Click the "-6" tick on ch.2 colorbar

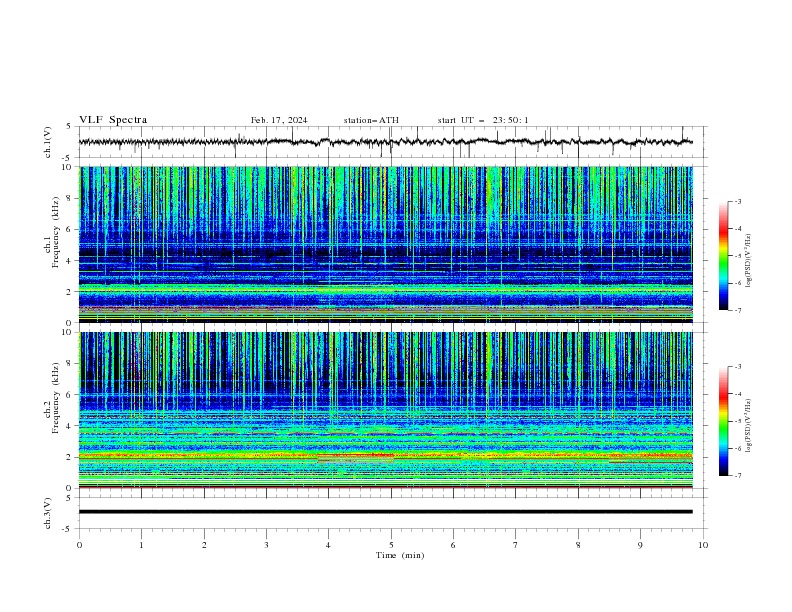click(738, 448)
